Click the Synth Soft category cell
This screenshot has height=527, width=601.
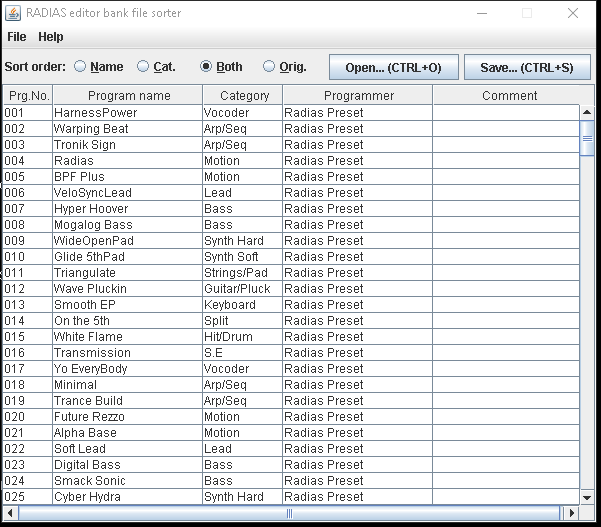click(x=242, y=257)
